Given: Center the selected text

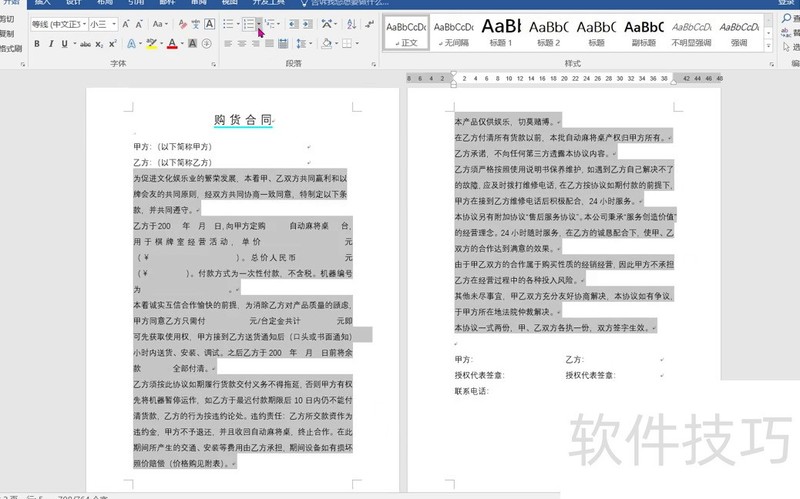Looking at the screenshot, I should [242, 44].
